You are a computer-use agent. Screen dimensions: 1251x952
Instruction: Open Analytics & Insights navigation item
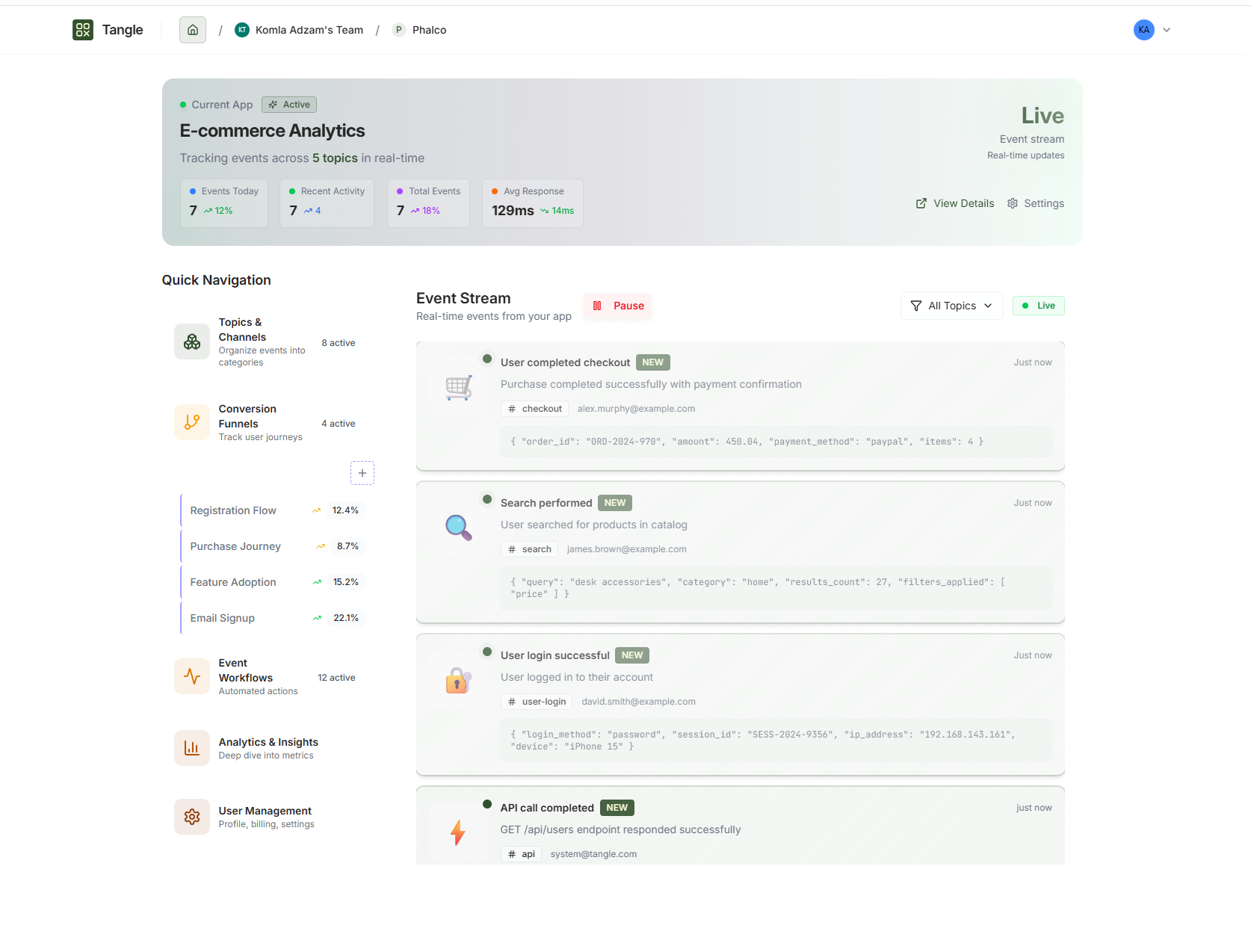click(x=268, y=748)
